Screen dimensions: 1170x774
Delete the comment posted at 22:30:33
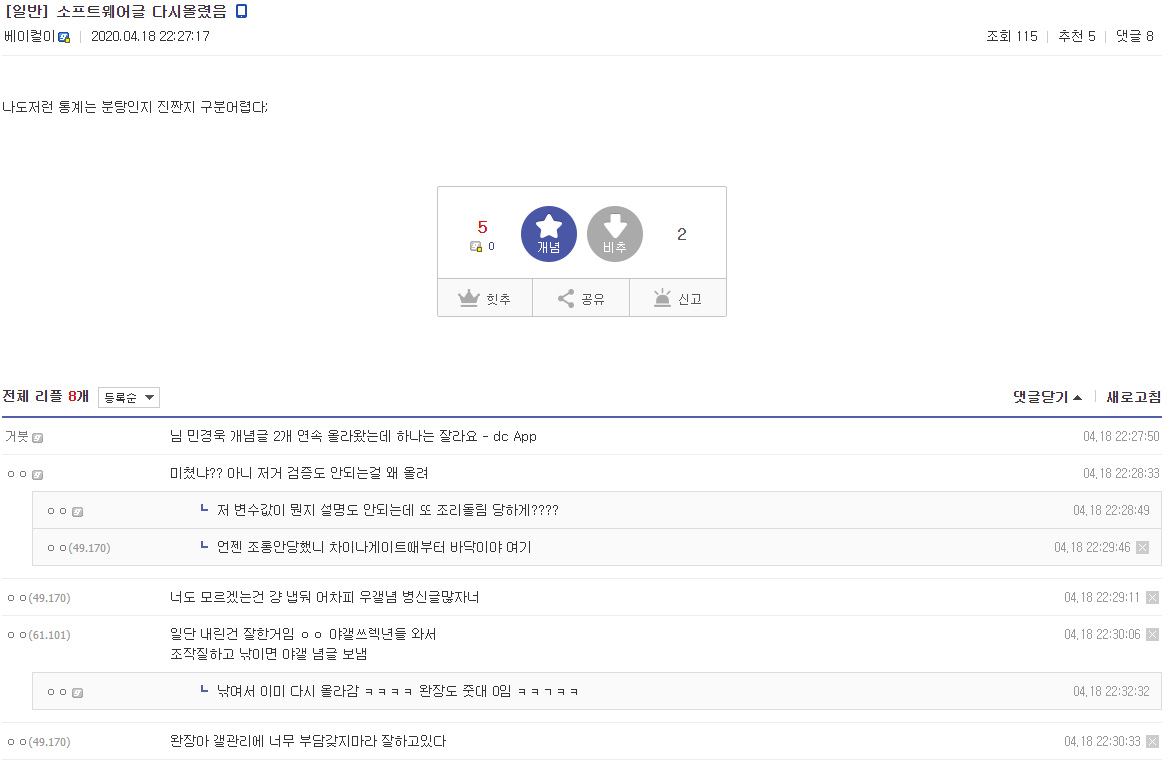point(1152,742)
